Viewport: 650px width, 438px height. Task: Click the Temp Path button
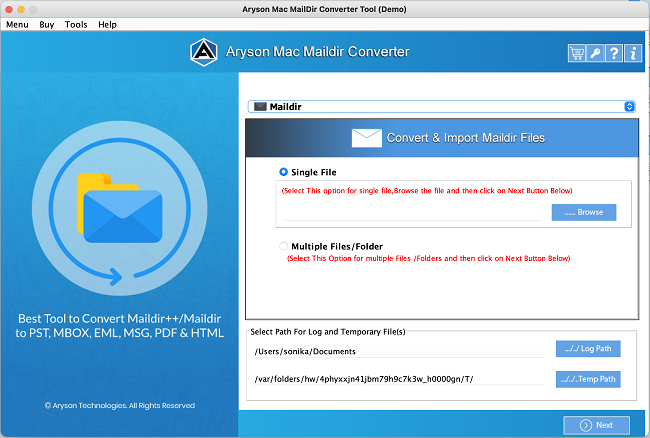pyautogui.click(x=588, y=379)
